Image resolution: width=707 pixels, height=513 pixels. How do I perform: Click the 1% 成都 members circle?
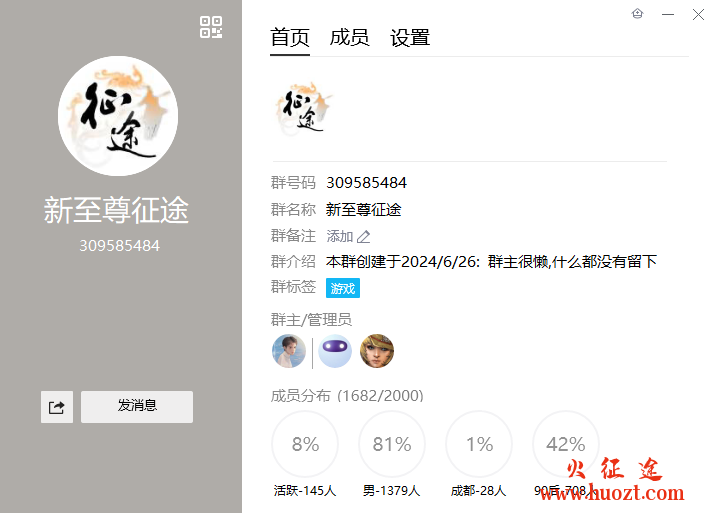479,444
